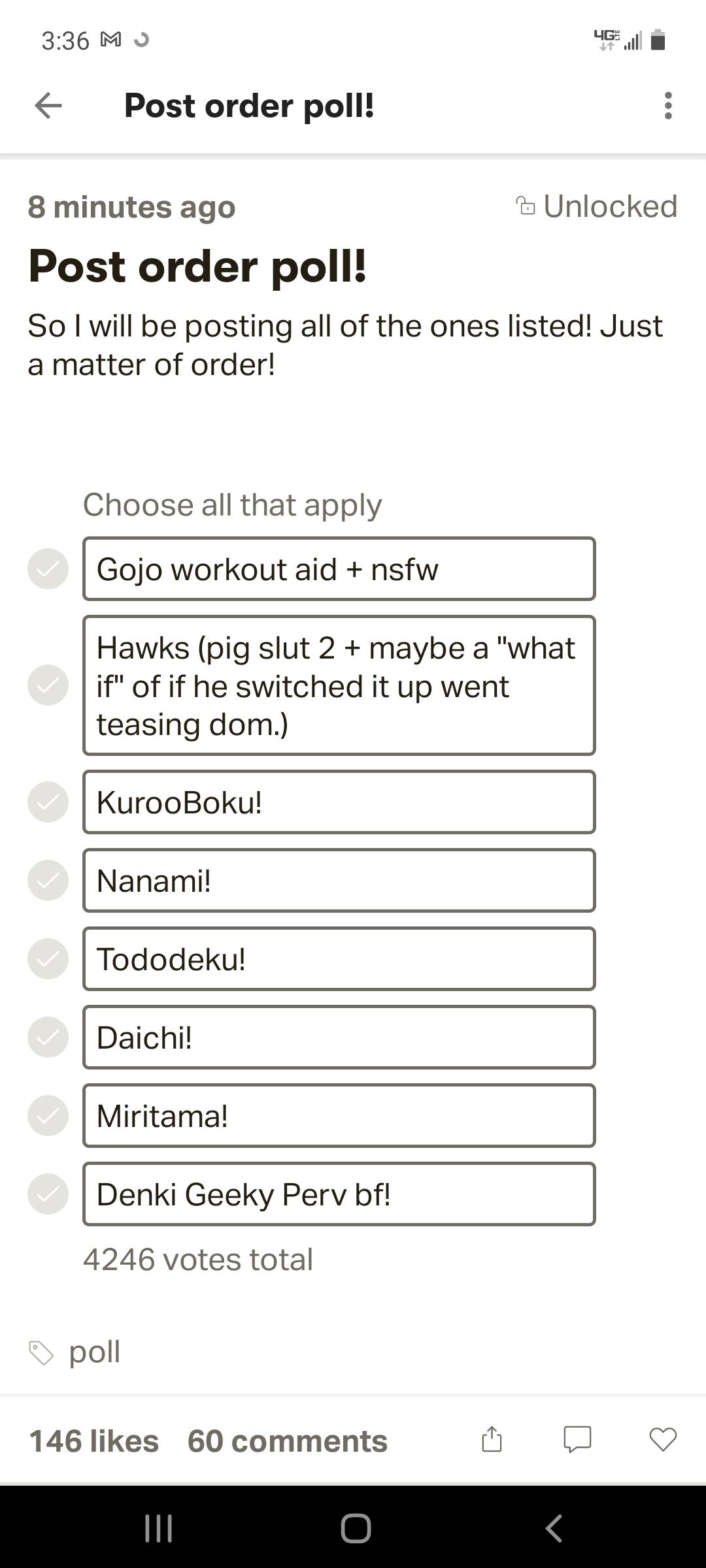Check the Nanami! poll option
Image resolution: width=706 pixels, height=1568 pixels.
tap(48, 880)
